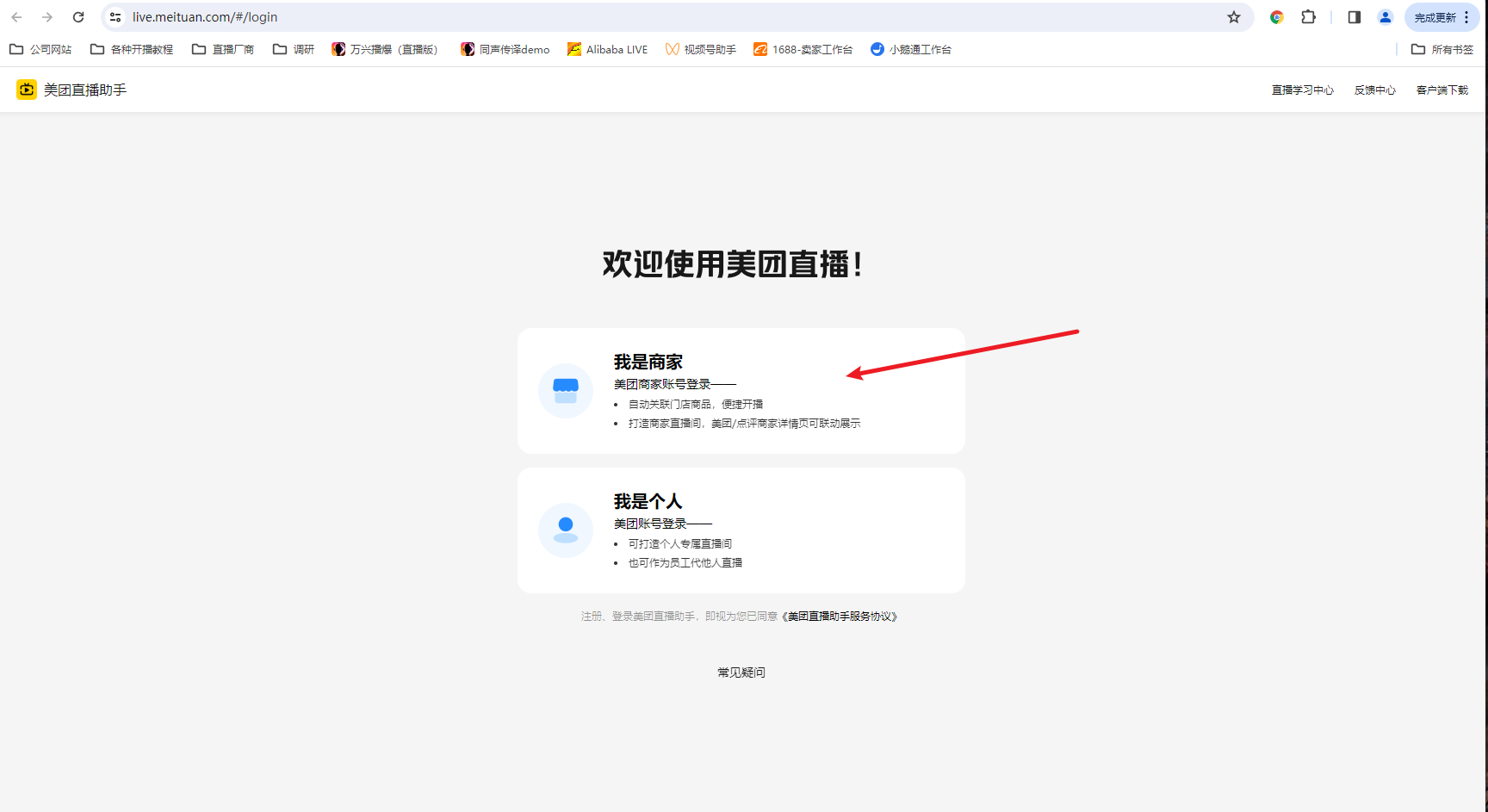Open 视频号助手 bookmark
The height and width of the screenshot is (812, 1488).
[701, 50]
